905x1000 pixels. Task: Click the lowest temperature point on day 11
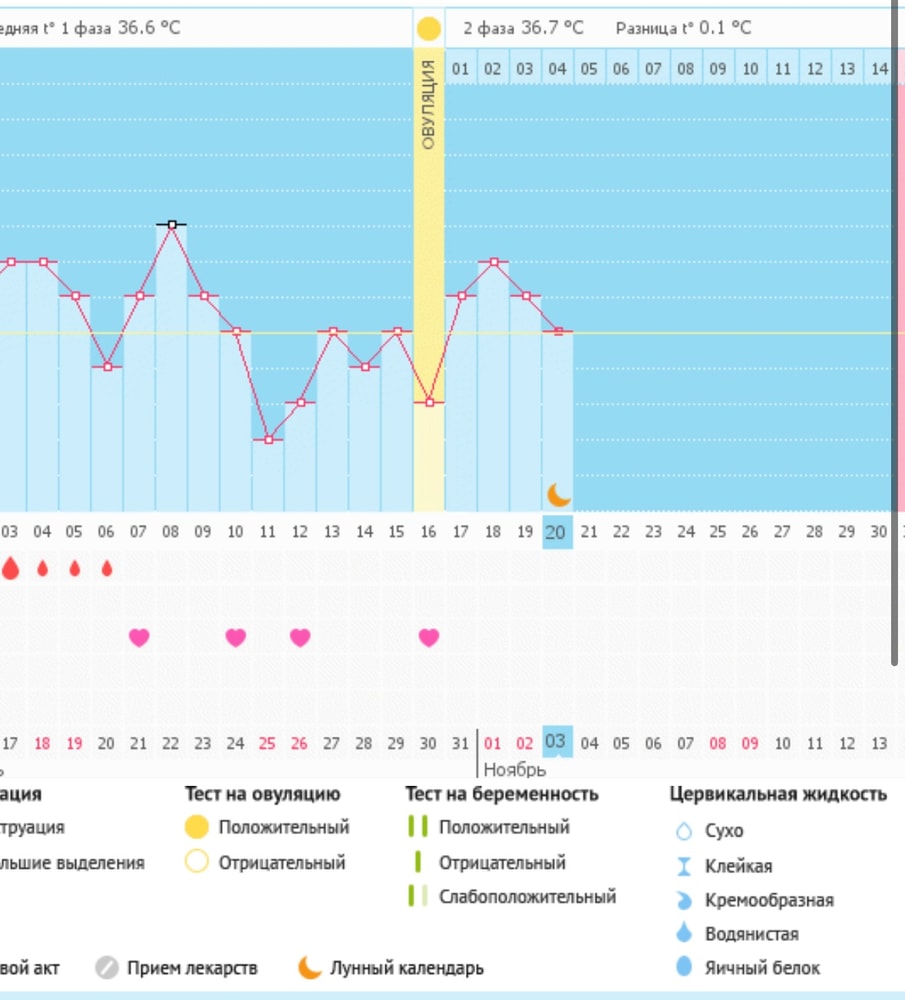(x=268, y=439)
